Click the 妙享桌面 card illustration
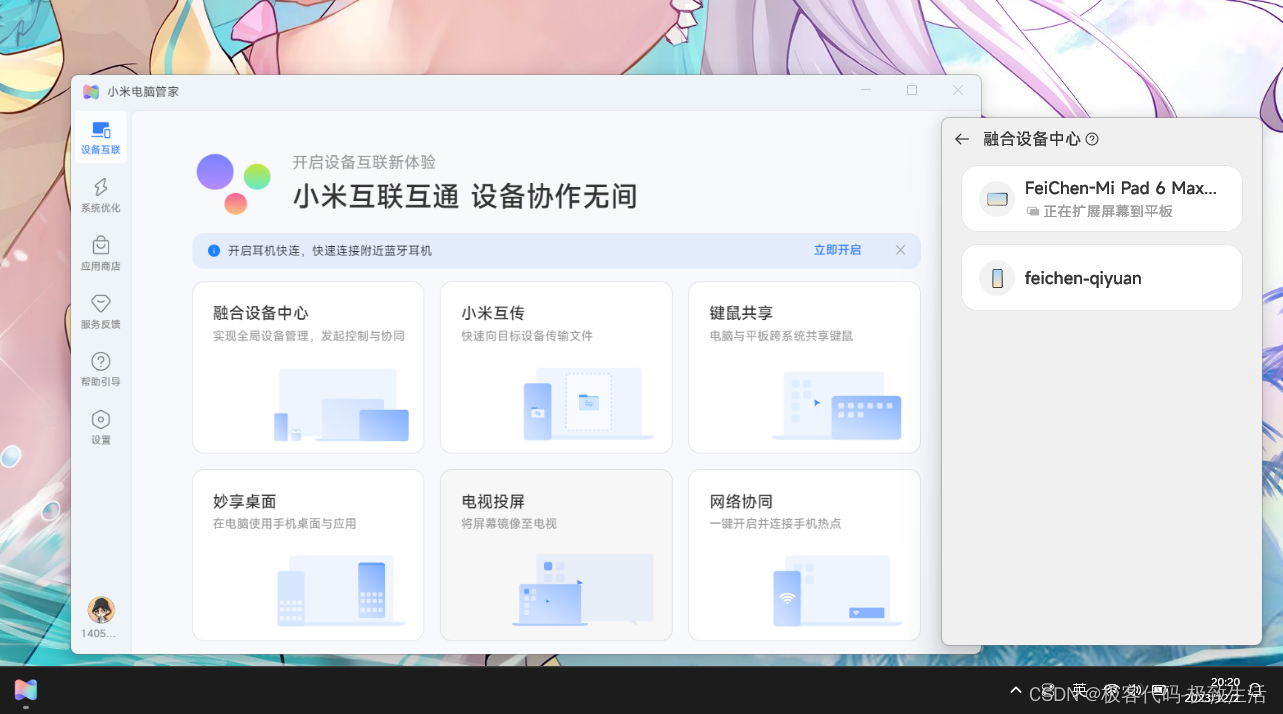This screenshot has height=714, width=1283. (340, 591)
